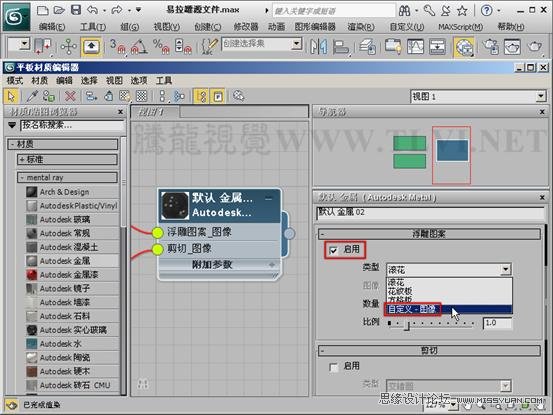Image resolution: width=553 pixels, height=415 pixels.
Task: Toggle the angle snap icon
Action: point(139,47)
